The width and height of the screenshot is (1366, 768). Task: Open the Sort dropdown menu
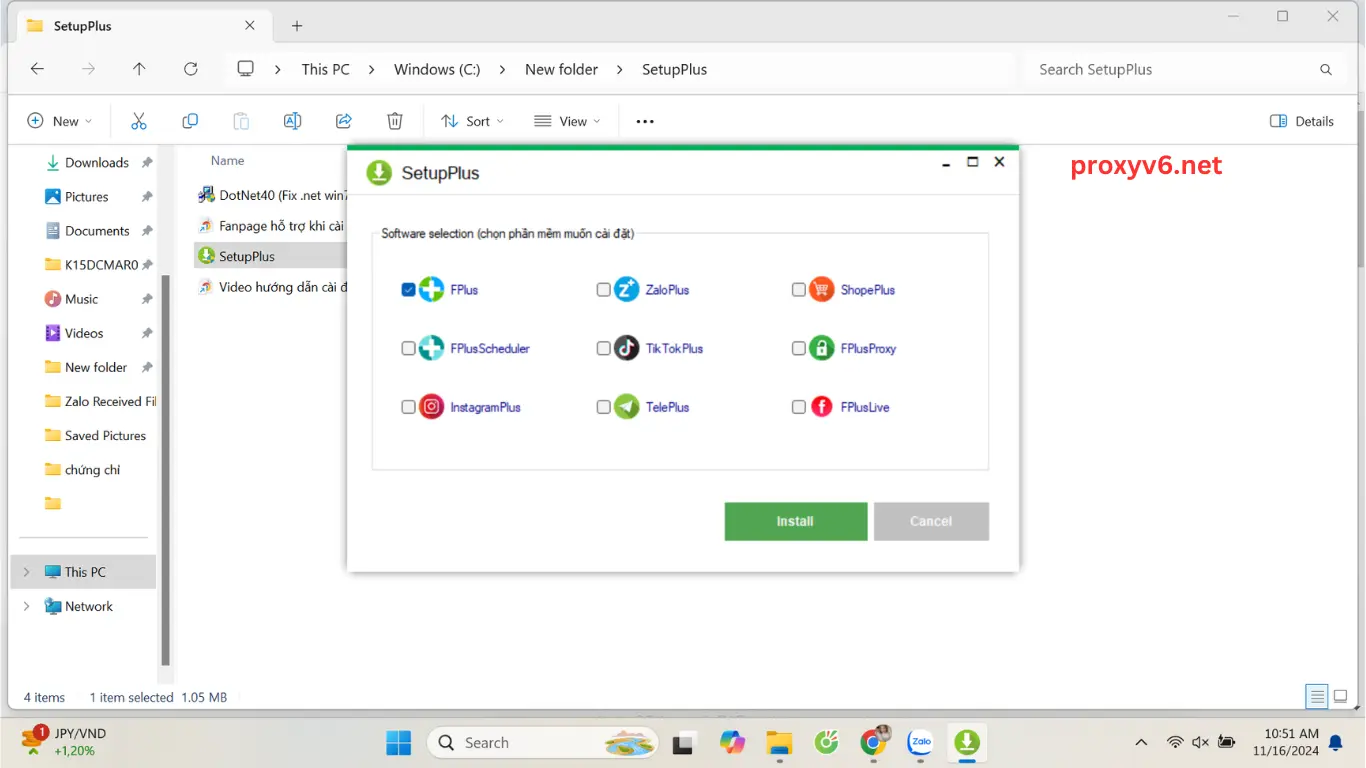(x=472, y=121)
